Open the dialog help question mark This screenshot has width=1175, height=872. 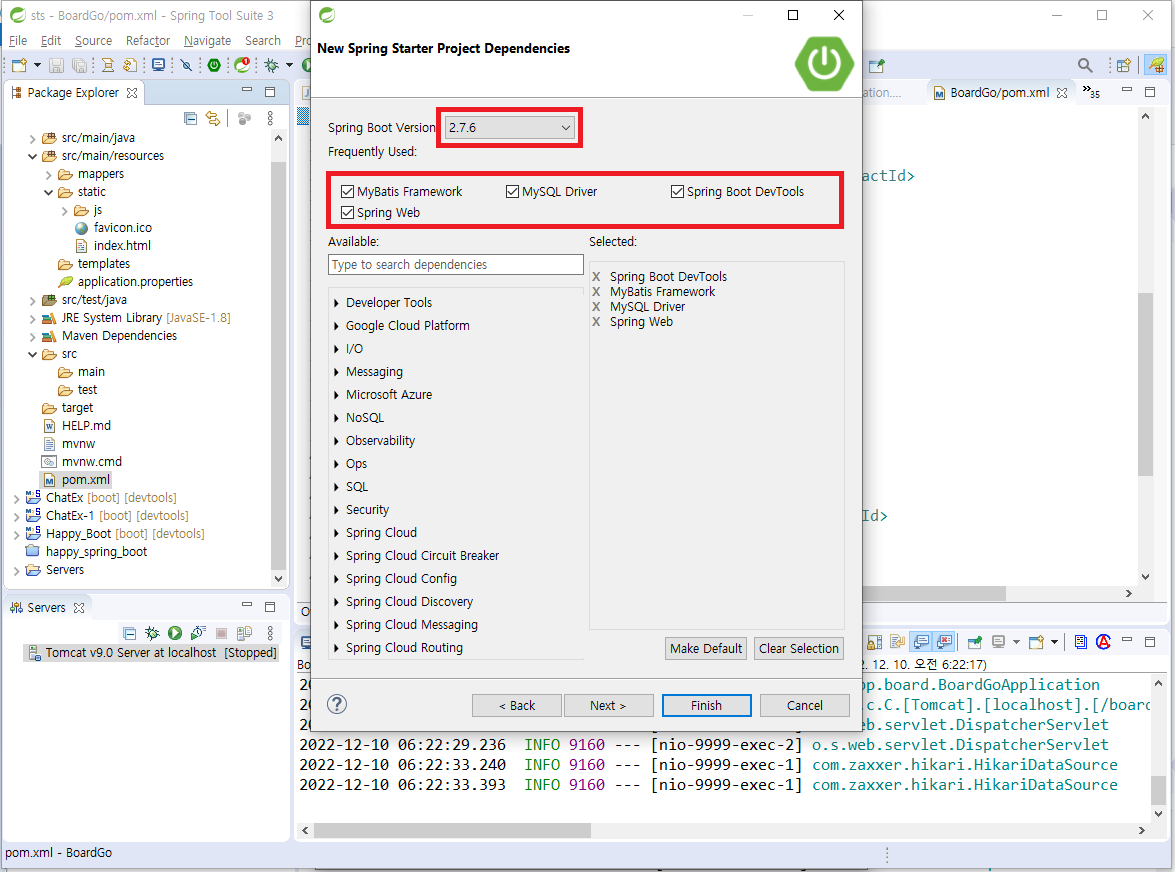[337, 704]
